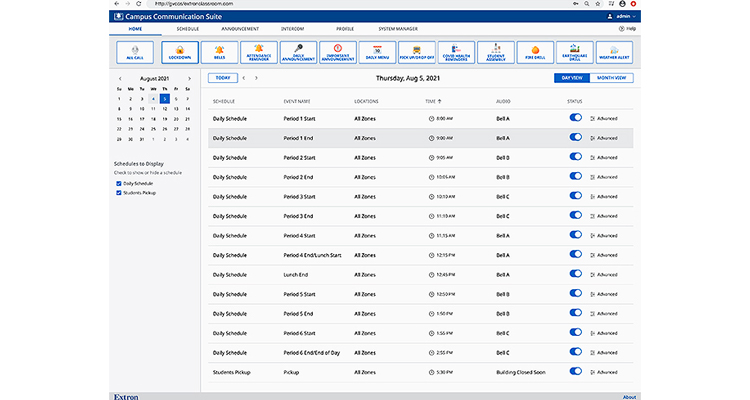Open Advanced settings for Pickup event
This screenshot has width=750, height=400.
604,372
